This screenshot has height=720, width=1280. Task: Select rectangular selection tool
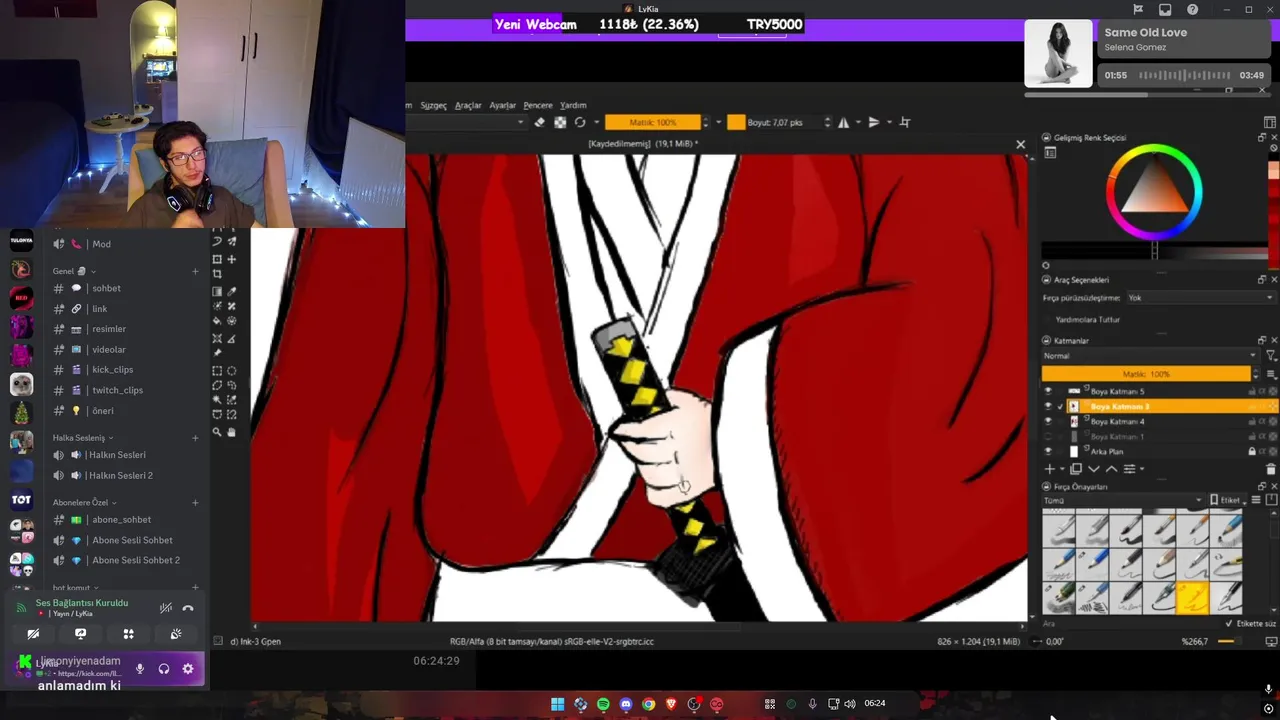[x=217, y=370]
